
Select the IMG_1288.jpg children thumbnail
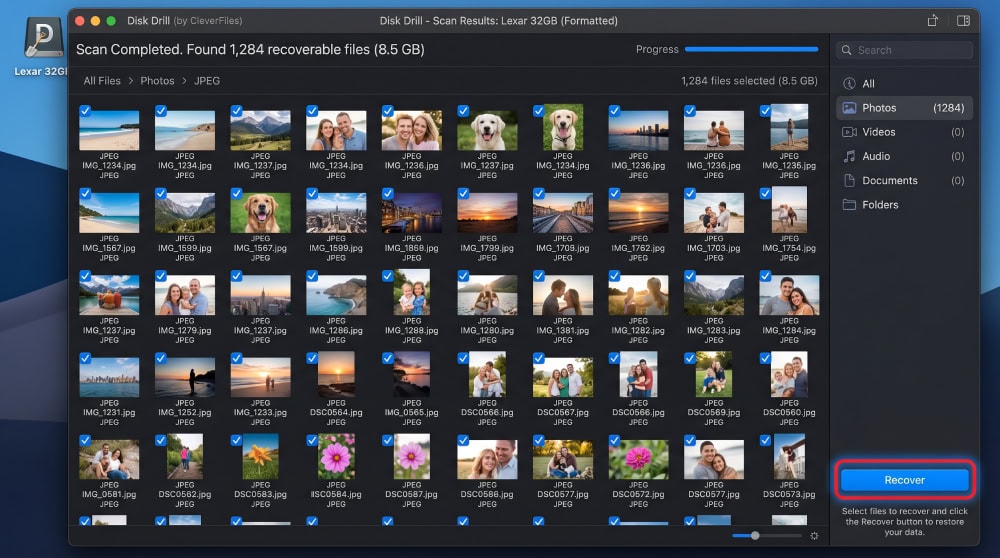(x=411, y=292)
